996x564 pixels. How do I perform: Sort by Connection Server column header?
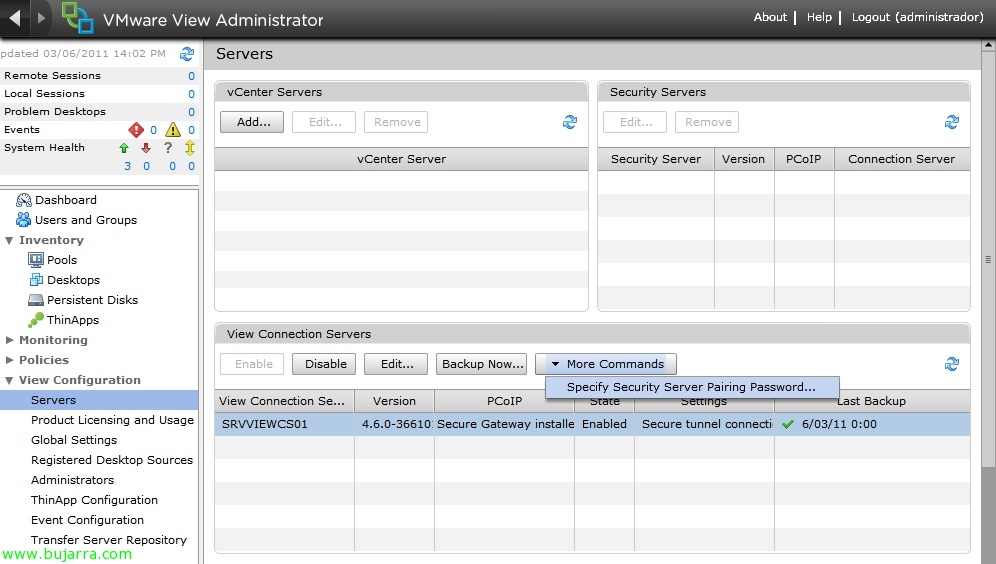(x=902, y=159)
